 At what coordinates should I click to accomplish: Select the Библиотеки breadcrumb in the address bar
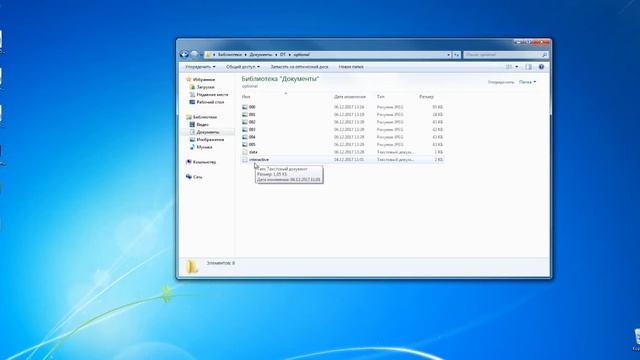click(x=229, y=55)
